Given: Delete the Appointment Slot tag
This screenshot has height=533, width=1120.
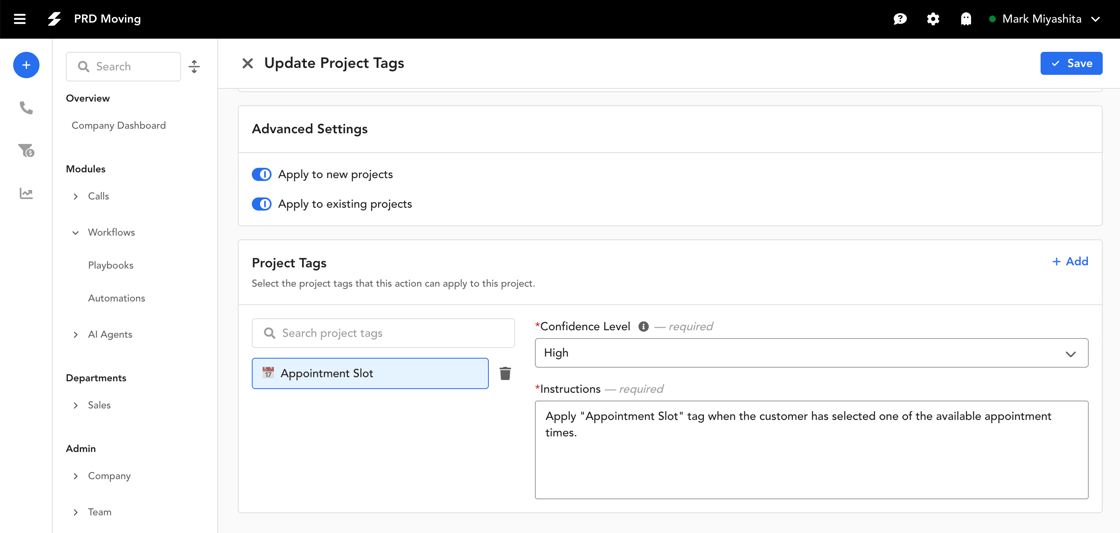Looking at the screenshot, I should point(505,373).
